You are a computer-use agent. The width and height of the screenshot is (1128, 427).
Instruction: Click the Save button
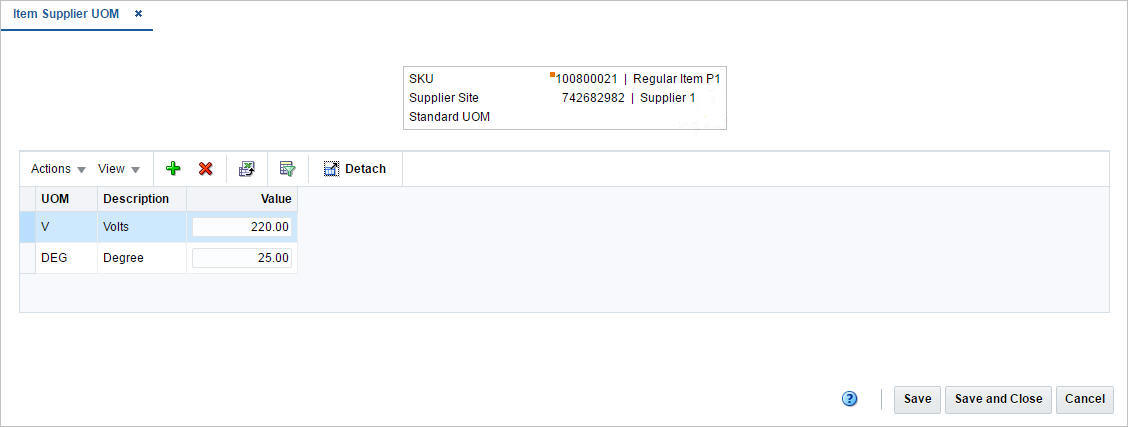tap(917, 399)
